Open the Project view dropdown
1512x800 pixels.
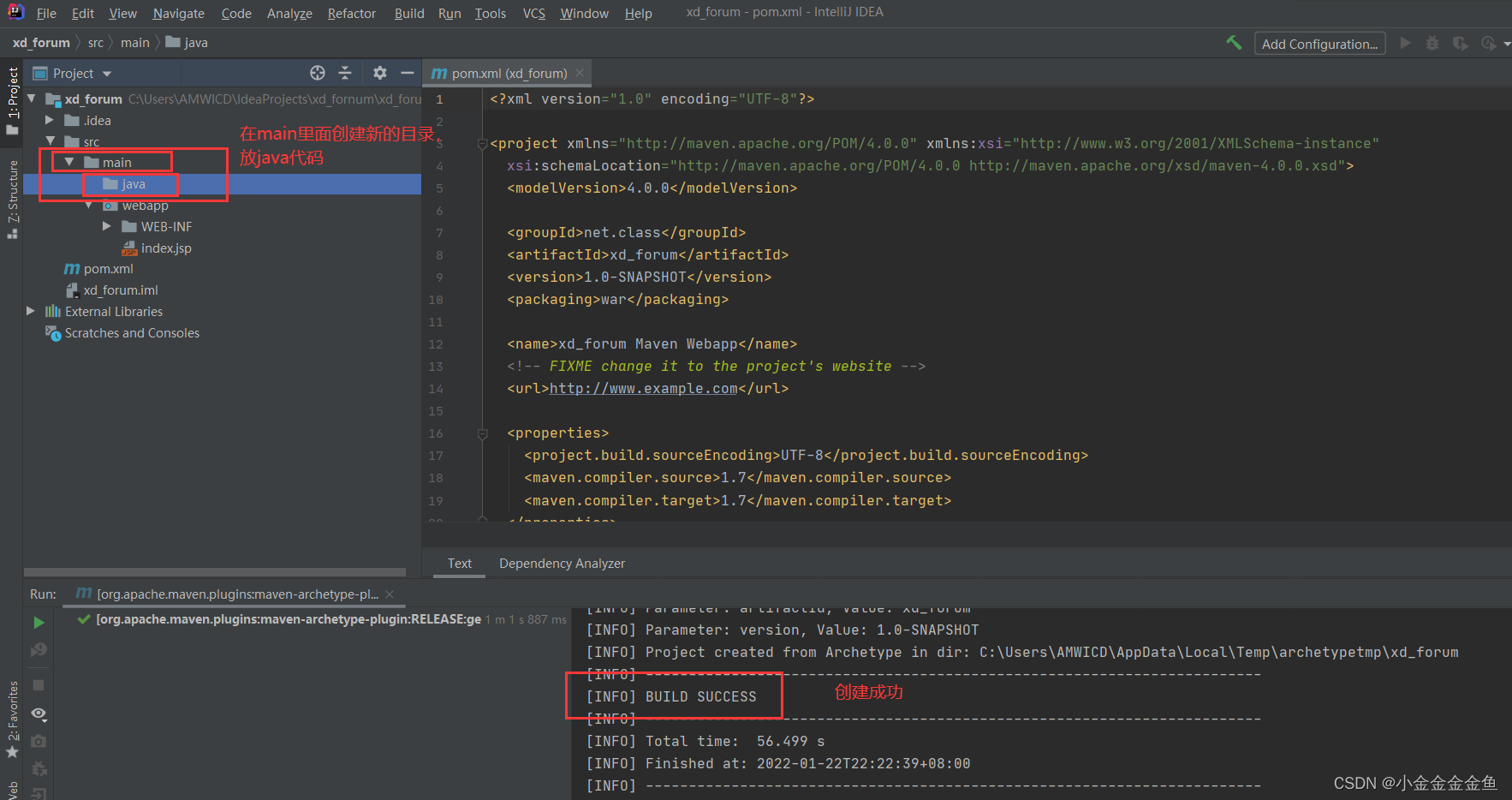point(107,75)
